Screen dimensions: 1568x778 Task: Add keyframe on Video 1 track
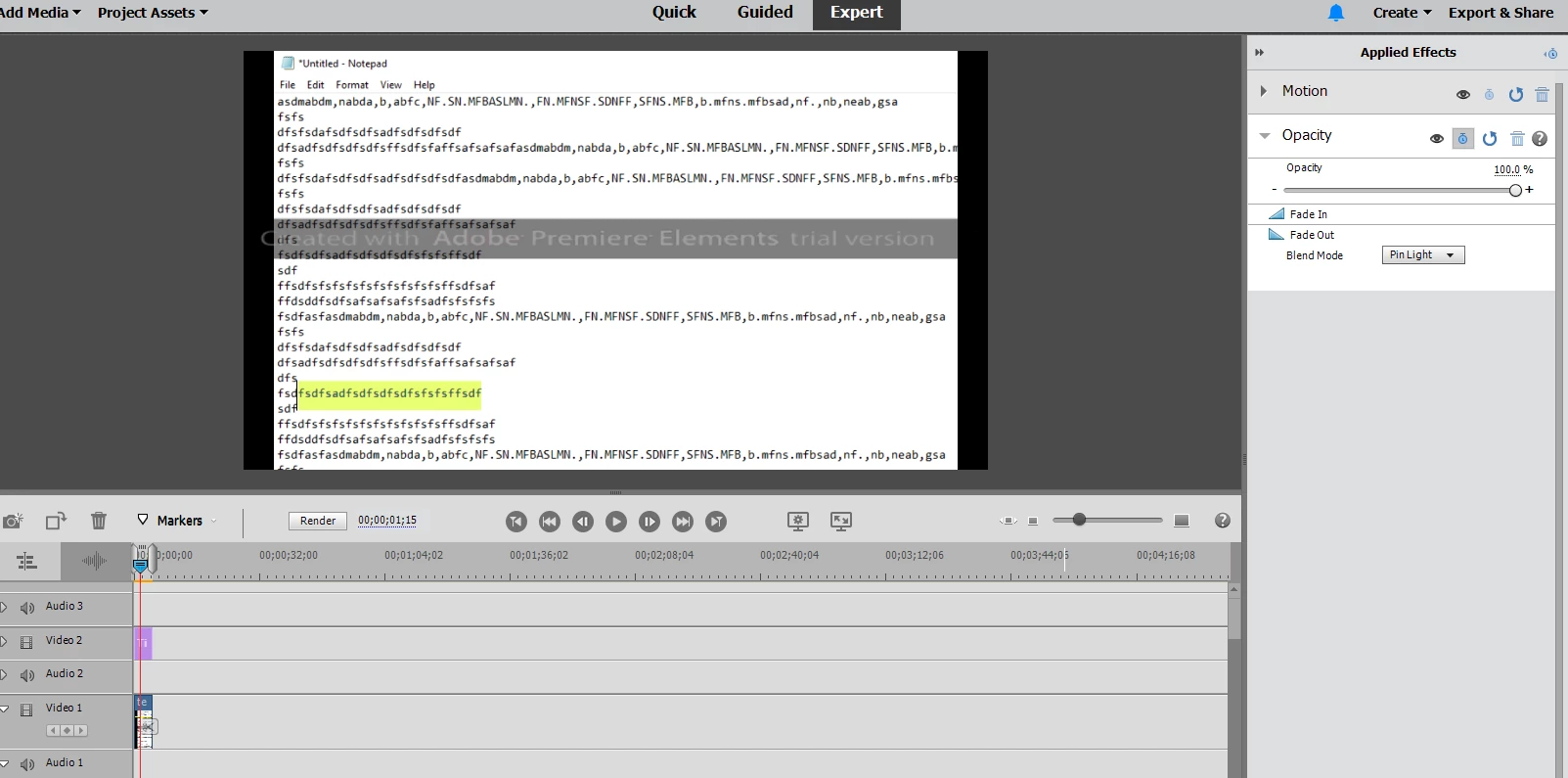click(x=67, y=730)
